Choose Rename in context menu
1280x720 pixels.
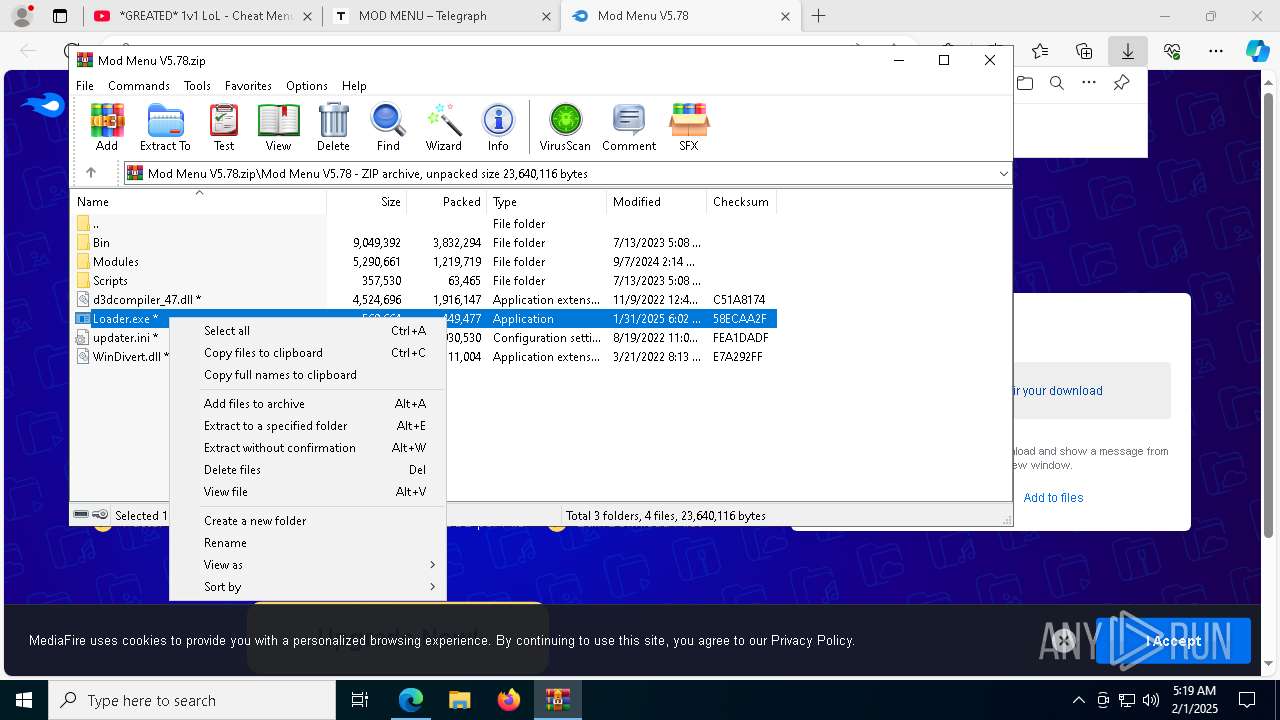click(308, 543)
